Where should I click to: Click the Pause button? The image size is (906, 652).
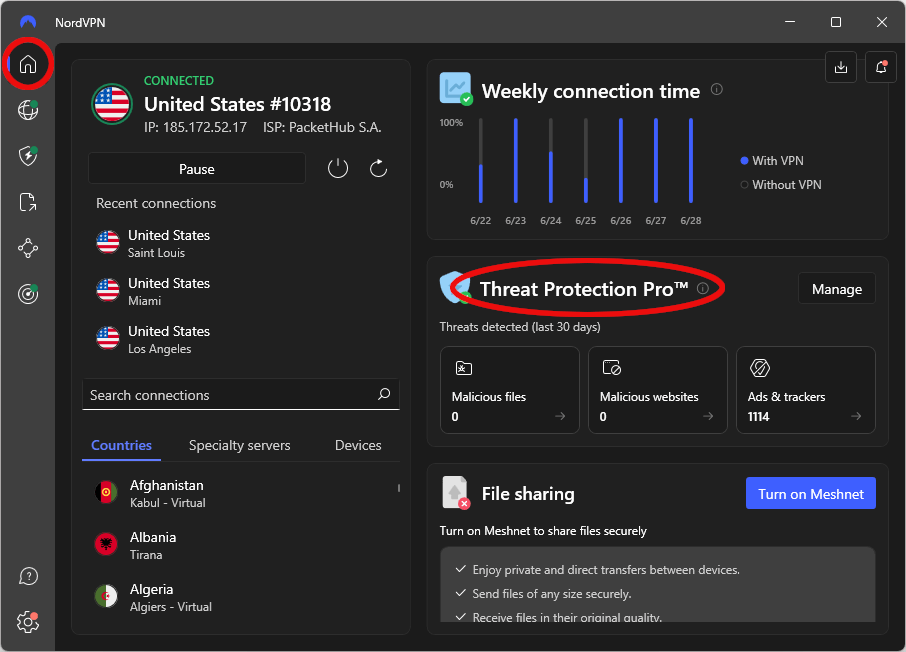196,169
